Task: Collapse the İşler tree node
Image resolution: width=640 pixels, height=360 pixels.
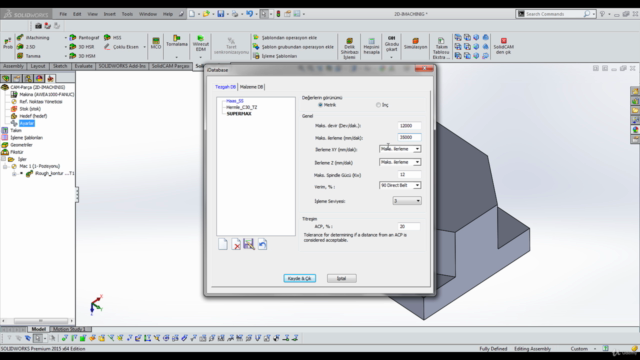Action: click(x=4, y=159)
